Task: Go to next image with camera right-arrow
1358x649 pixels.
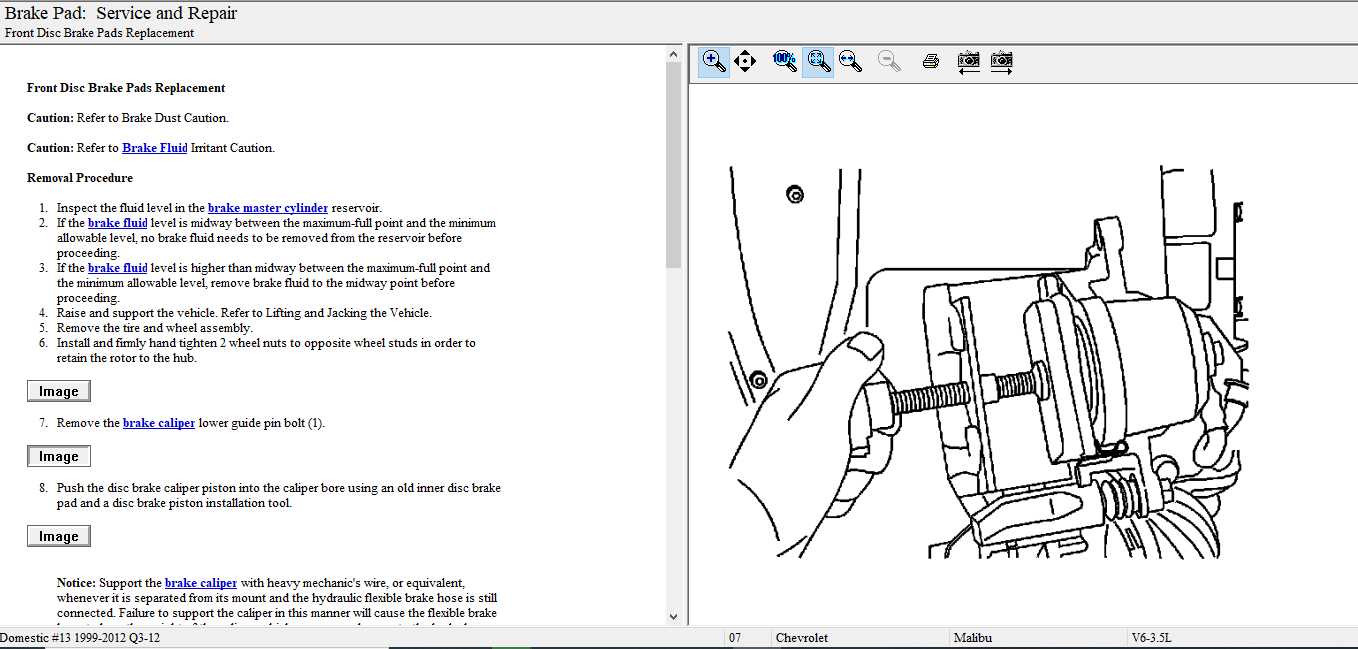Action: 1001,62
